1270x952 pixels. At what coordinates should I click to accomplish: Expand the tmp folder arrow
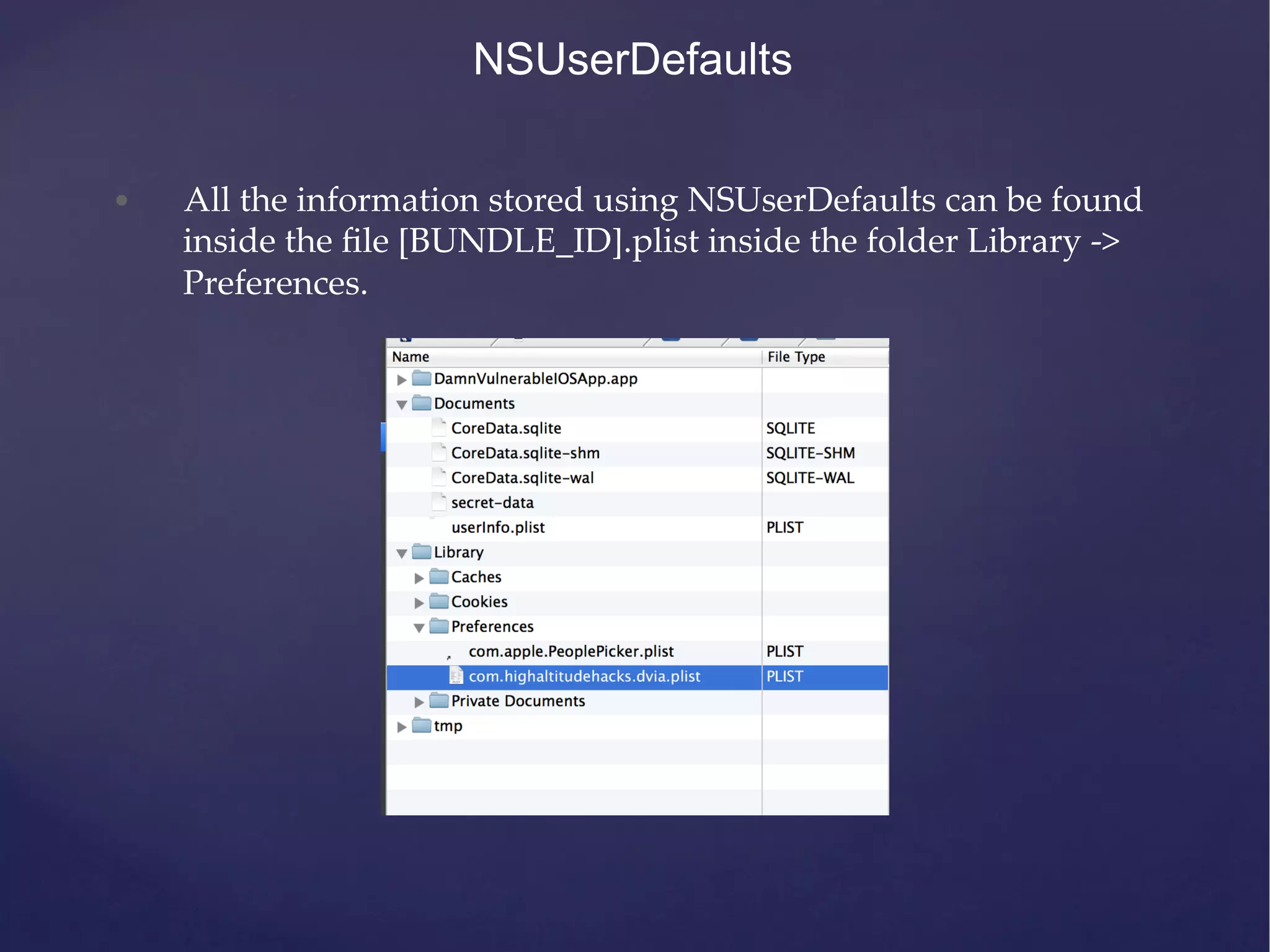click(401, 726)
